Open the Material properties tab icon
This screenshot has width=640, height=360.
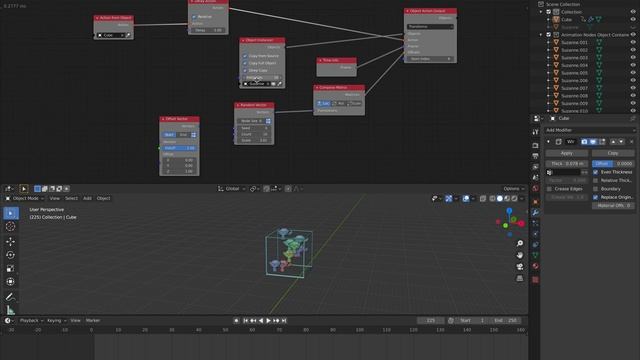[x=536, y=266]
